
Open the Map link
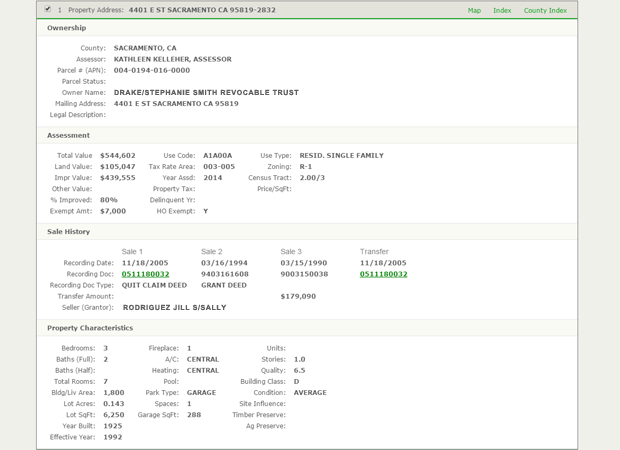point(474,10)
